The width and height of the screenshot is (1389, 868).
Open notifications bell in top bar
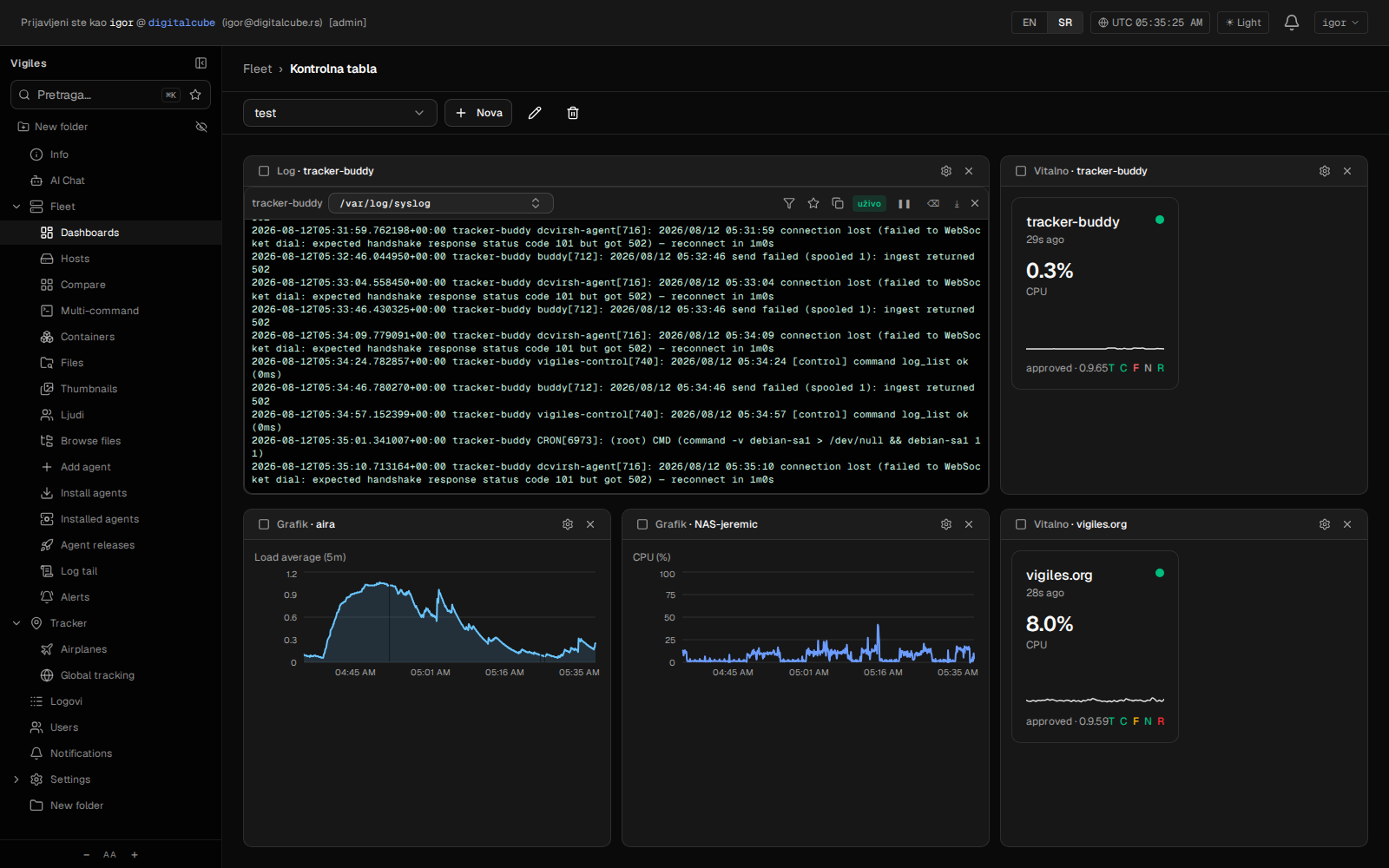1292,23
